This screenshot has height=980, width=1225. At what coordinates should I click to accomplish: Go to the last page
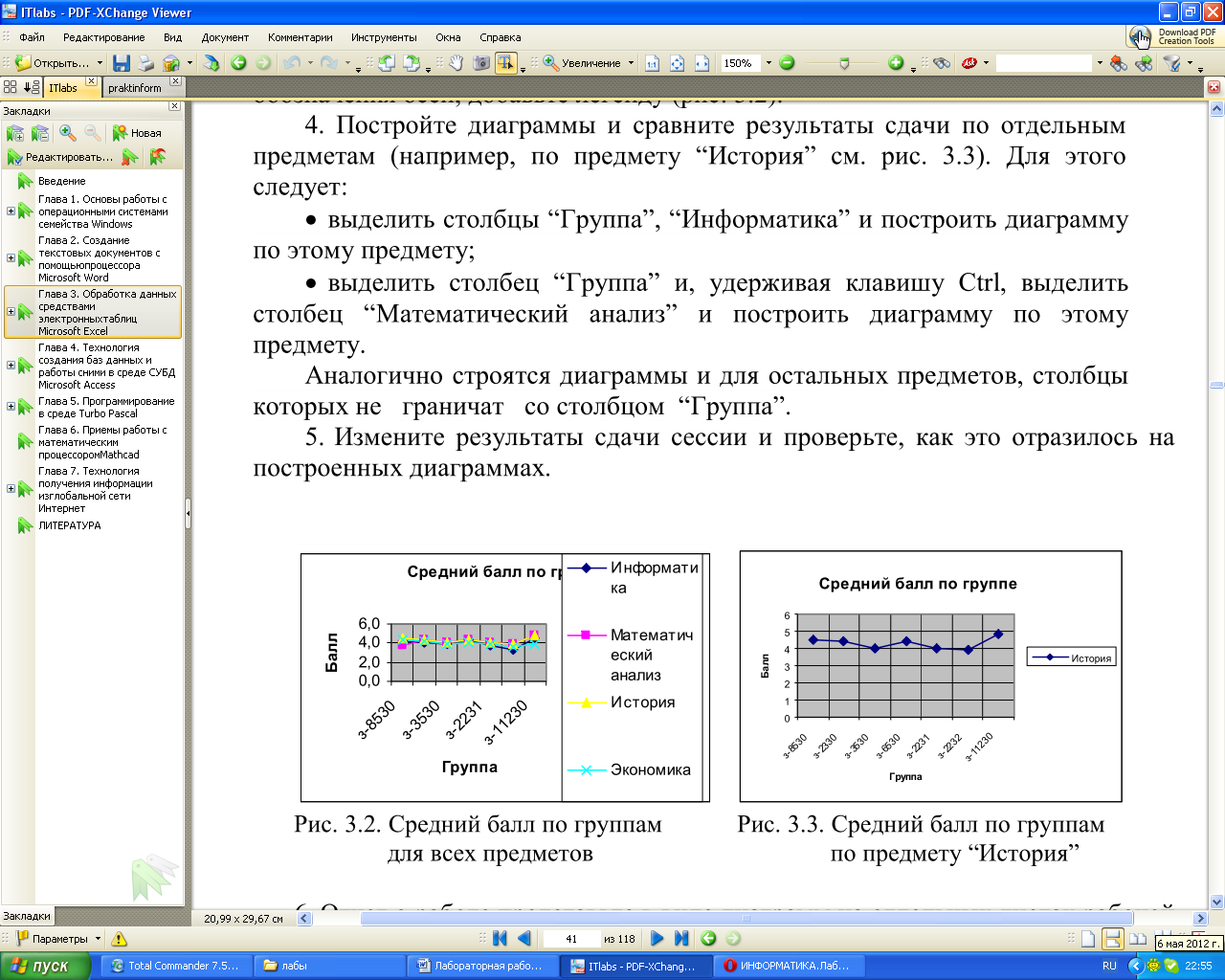tap(681, 939)
